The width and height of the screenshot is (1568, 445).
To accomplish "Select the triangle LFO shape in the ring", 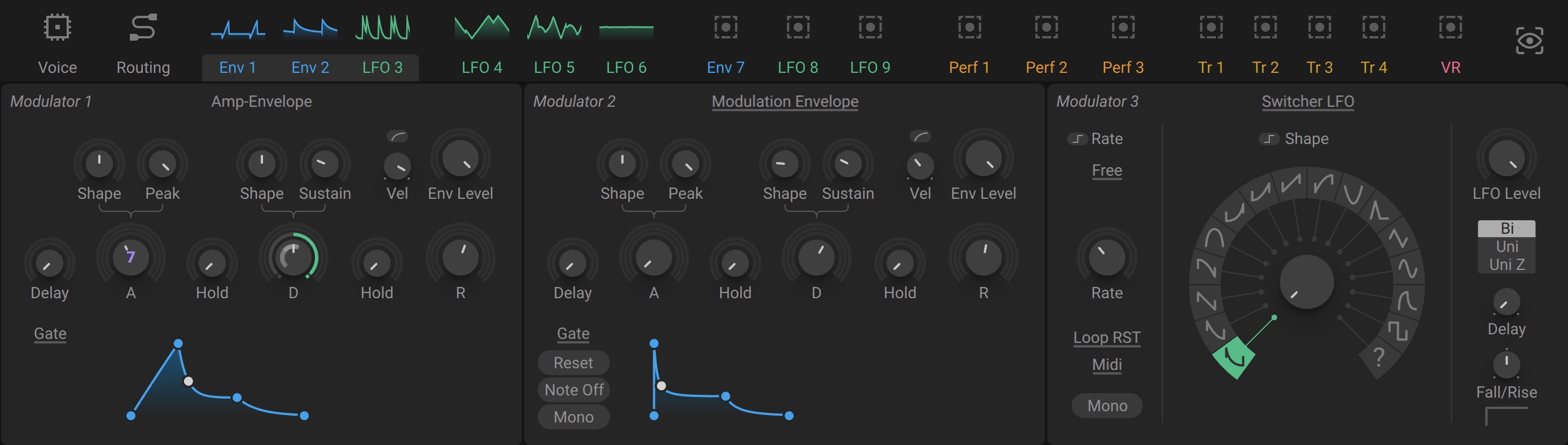I will point(1398,237).
